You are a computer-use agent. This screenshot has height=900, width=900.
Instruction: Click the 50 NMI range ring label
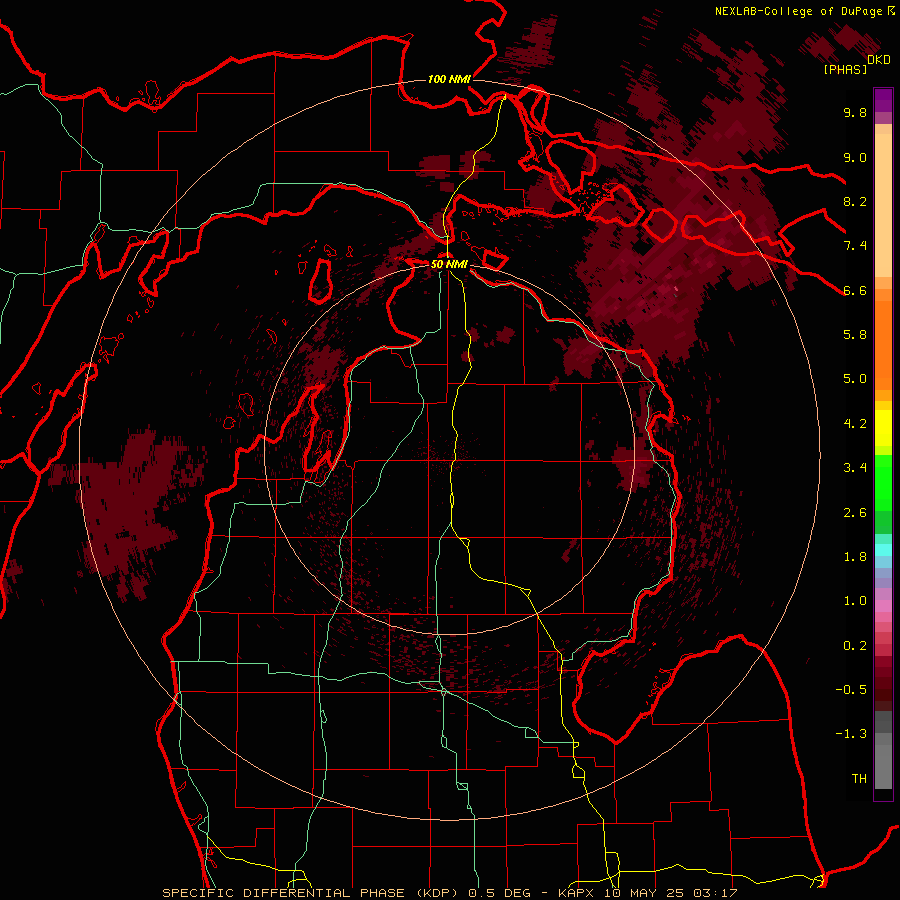[x=449, y=265]
